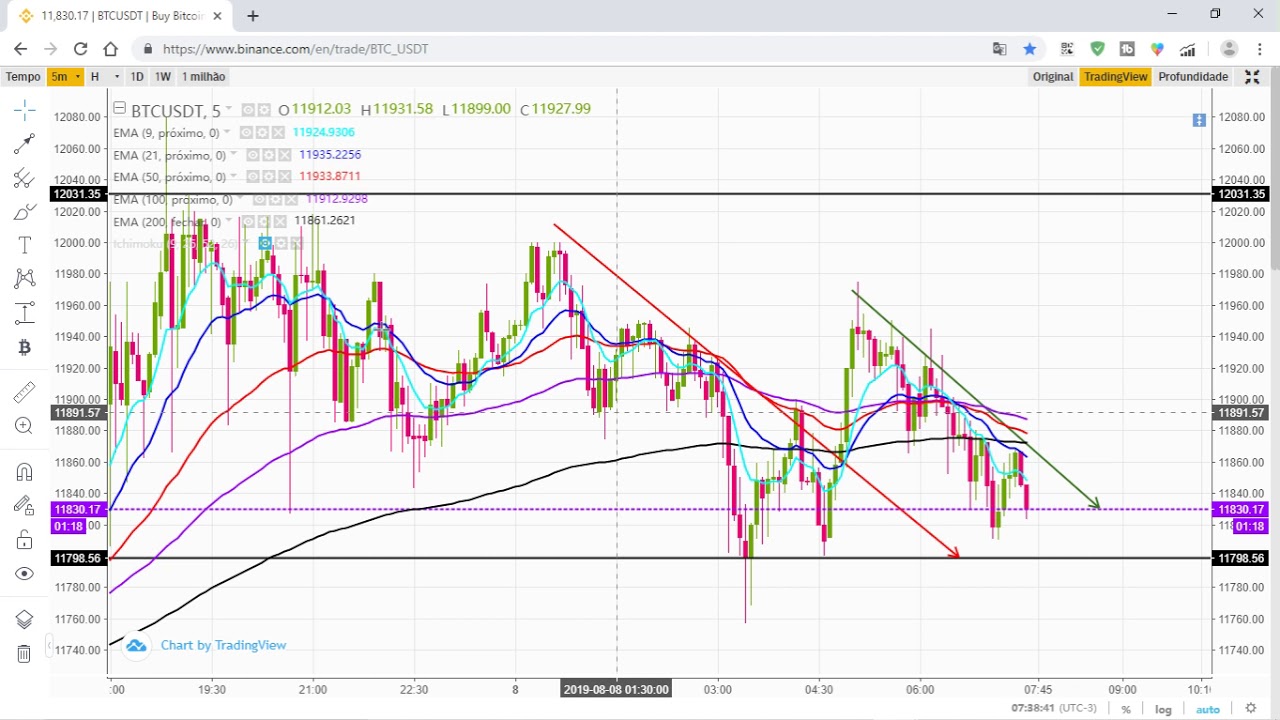1280x720 pixels.
Task: Hide EMA 21 indicator
Action: point(253,155)
